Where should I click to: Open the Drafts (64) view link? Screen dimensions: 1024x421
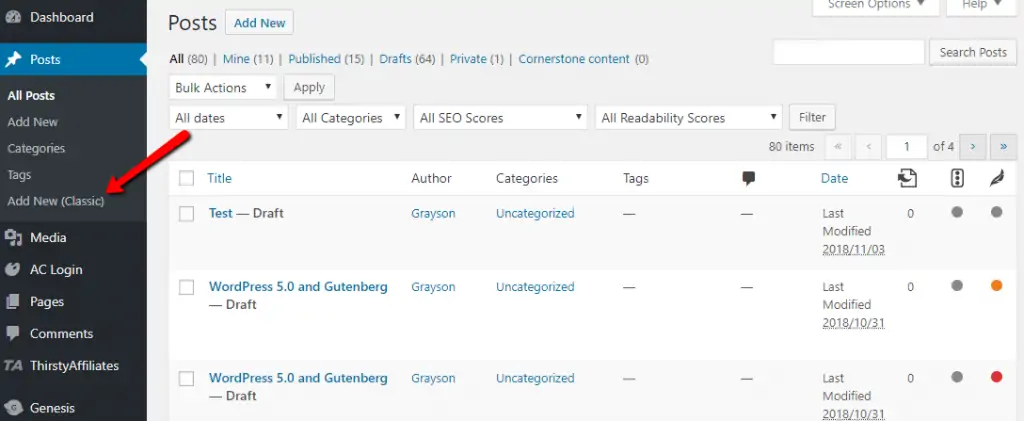pos(407,59)
